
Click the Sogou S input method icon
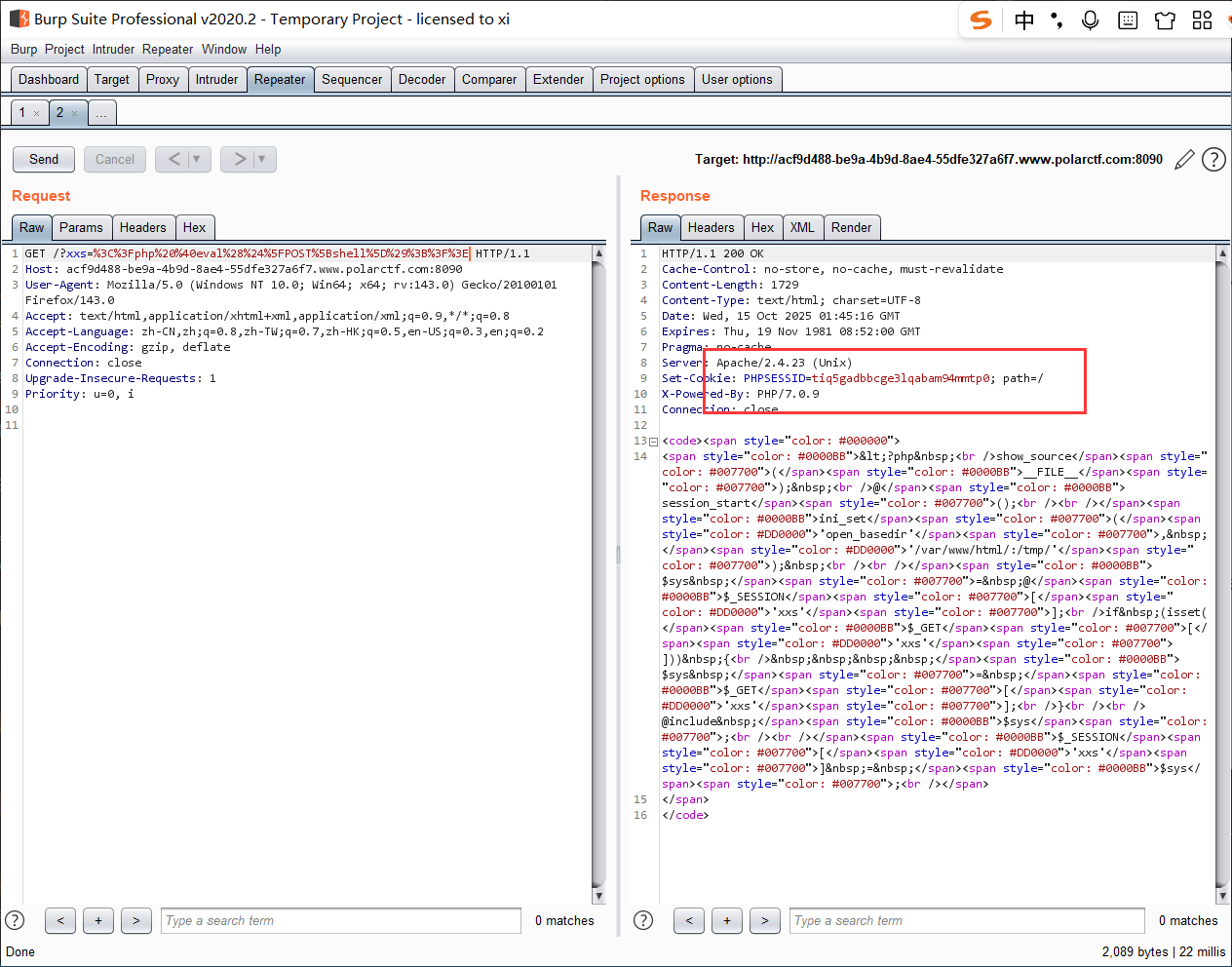click(982, 20)
